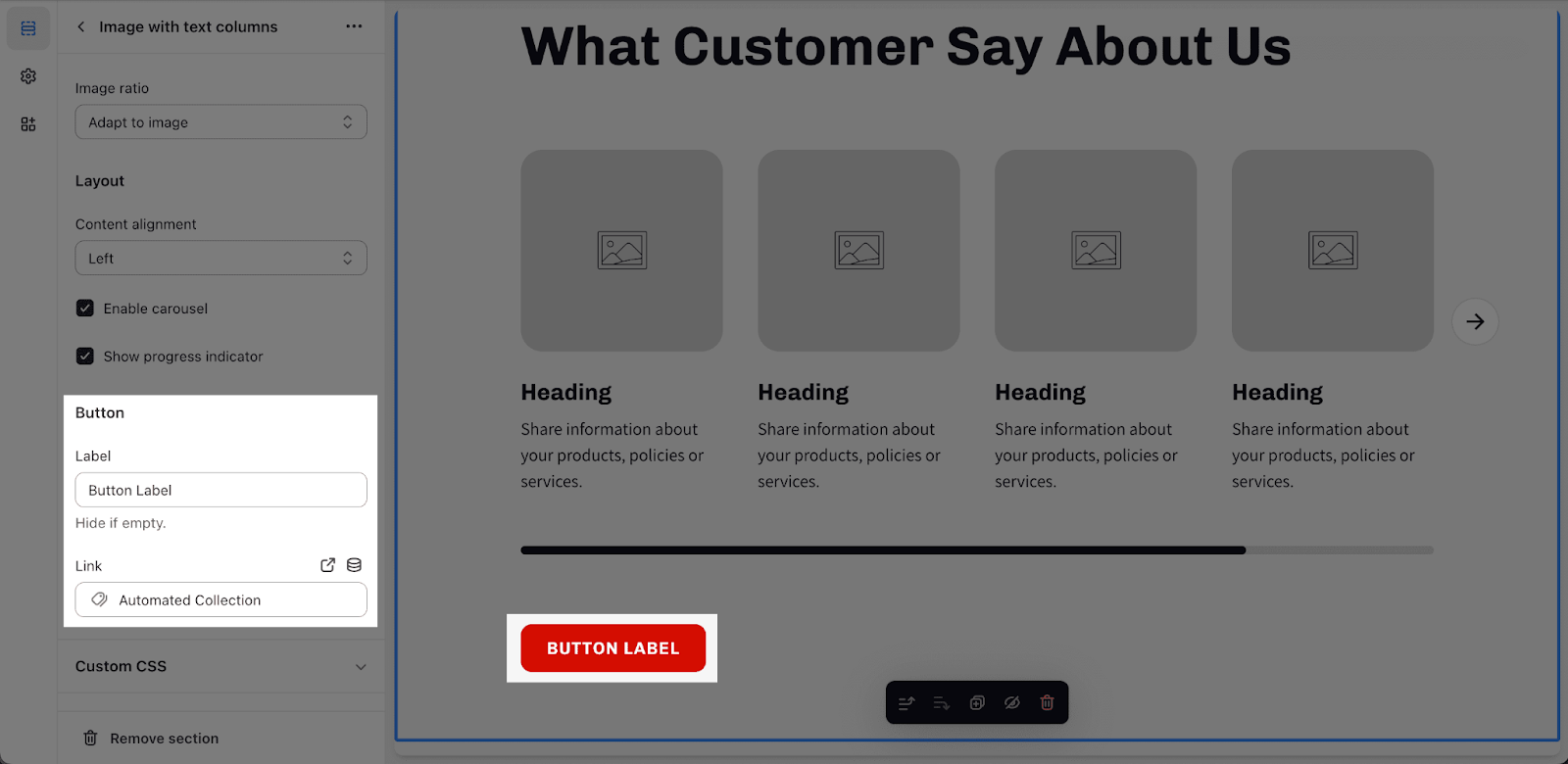
Task: Expand the Custom CSS section
Action: point(221,666)
